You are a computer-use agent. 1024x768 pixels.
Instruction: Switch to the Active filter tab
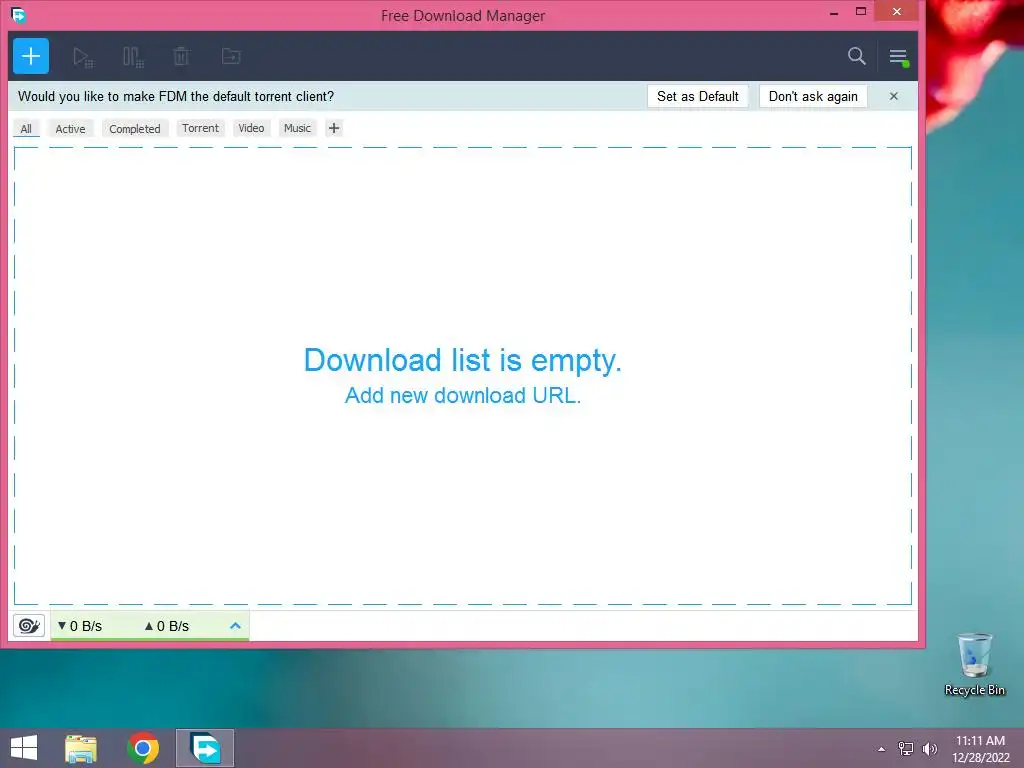point(71,129)
